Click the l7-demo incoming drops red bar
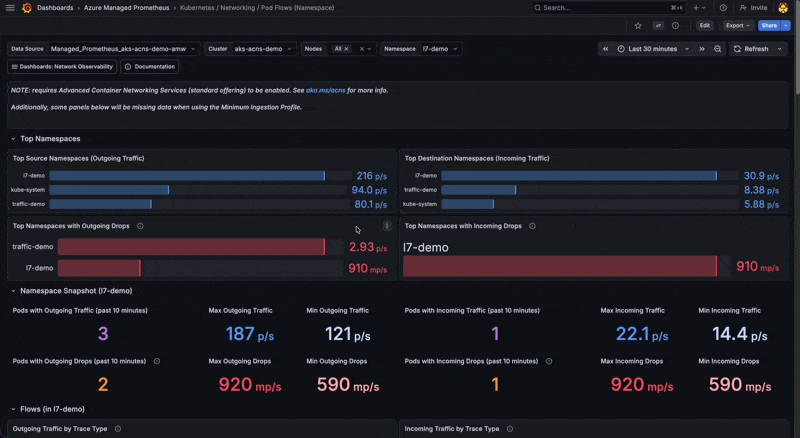 point(560,266)
